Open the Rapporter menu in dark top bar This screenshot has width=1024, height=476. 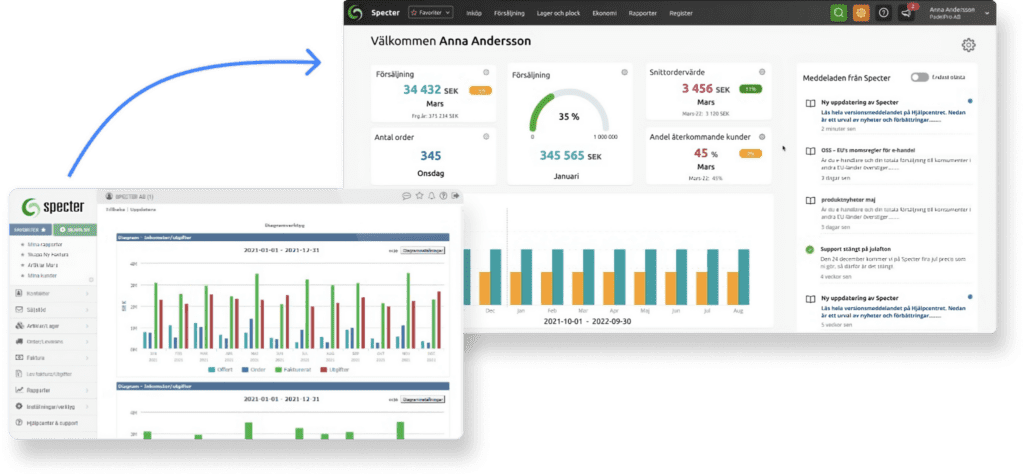642,13
